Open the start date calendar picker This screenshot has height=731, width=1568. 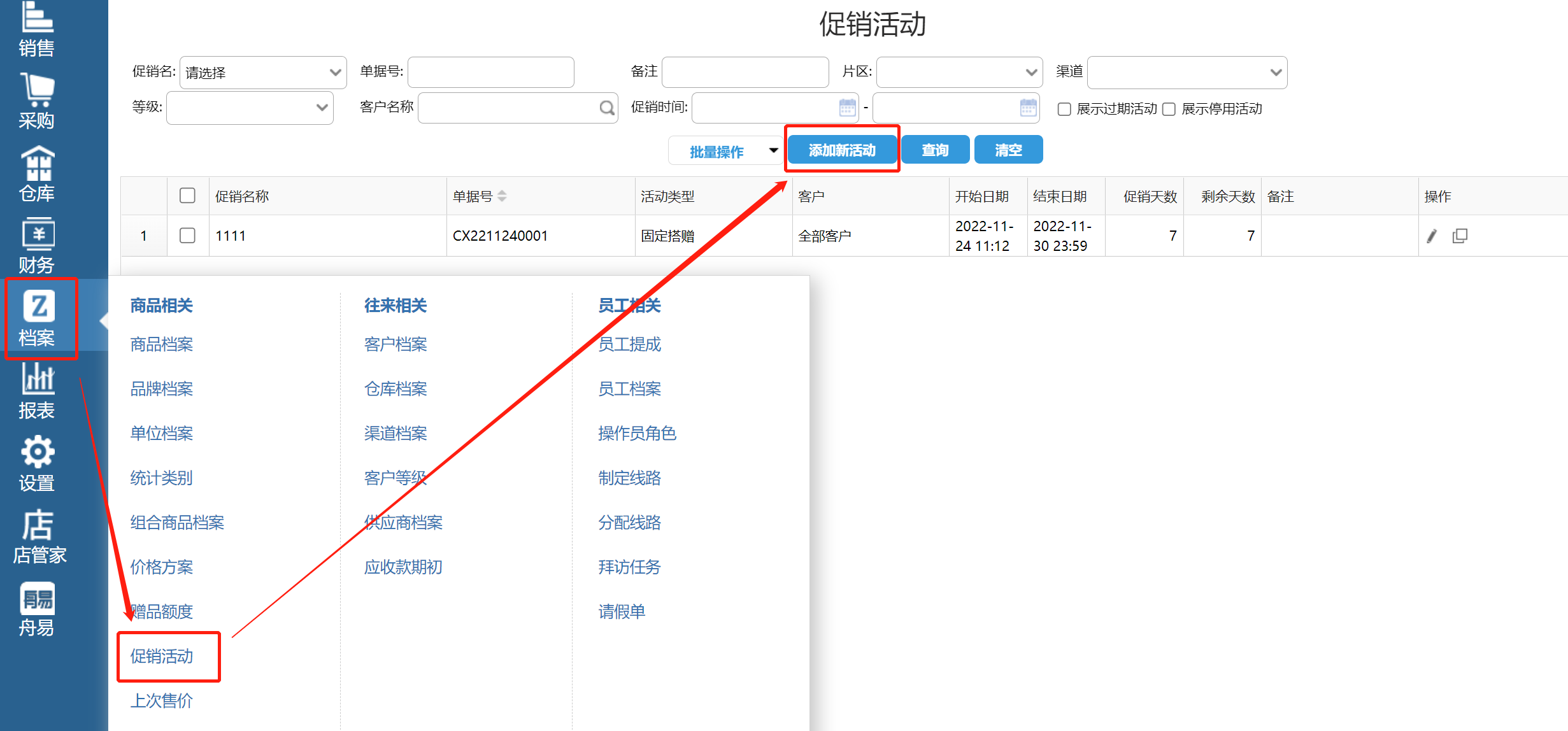848,108
